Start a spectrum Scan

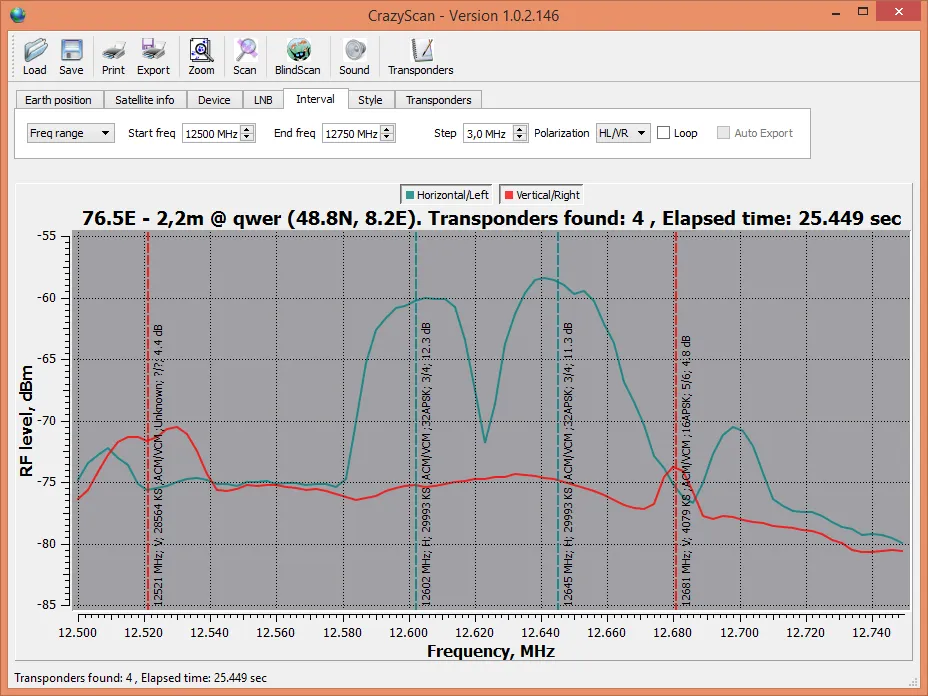click(x=245, y=57)
